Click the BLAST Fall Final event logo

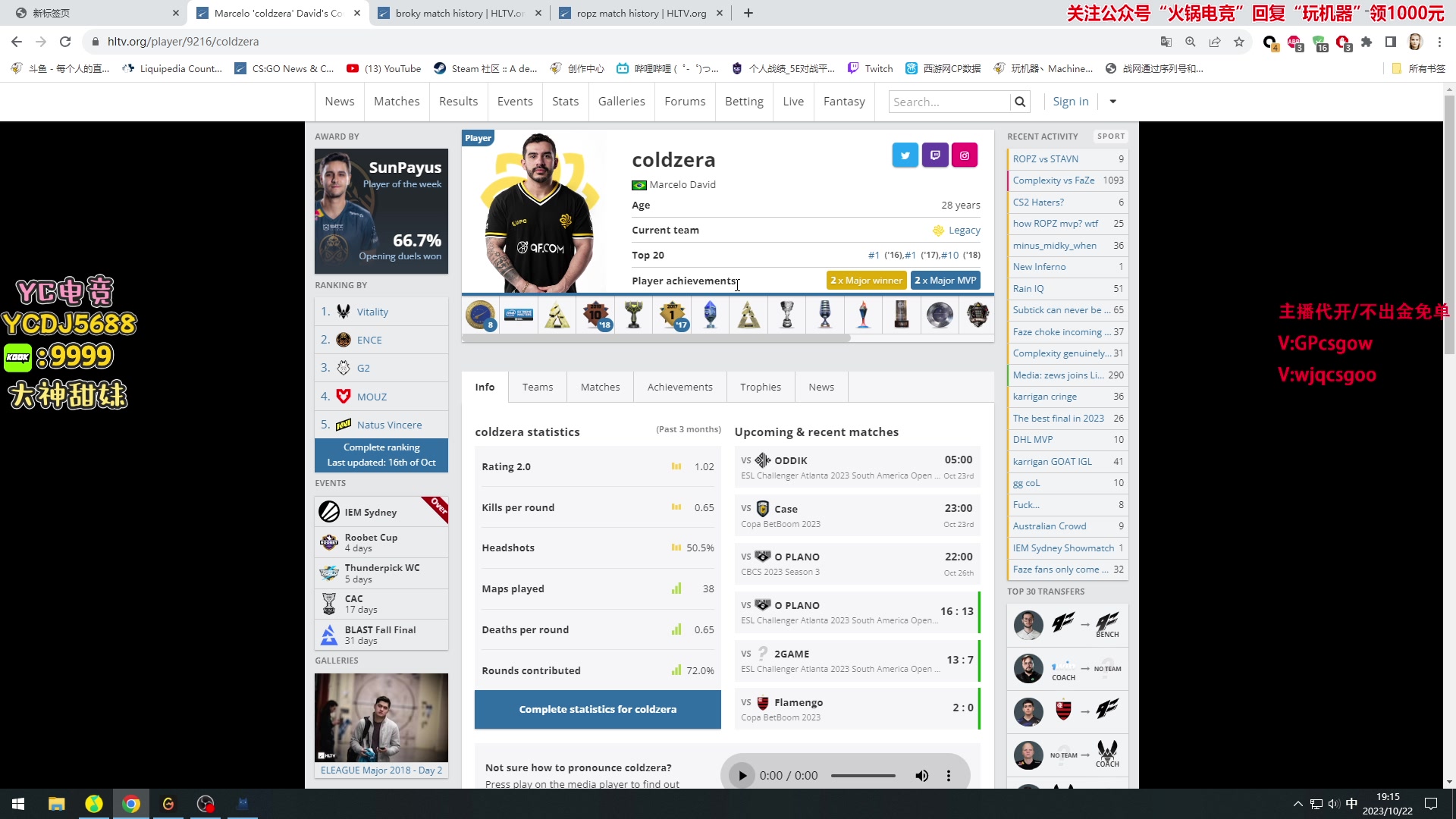329,635
